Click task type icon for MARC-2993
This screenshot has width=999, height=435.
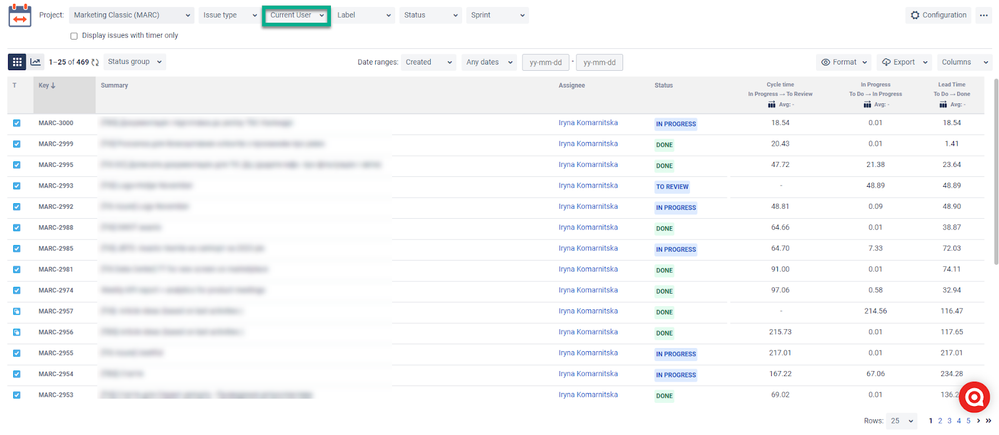17,185
